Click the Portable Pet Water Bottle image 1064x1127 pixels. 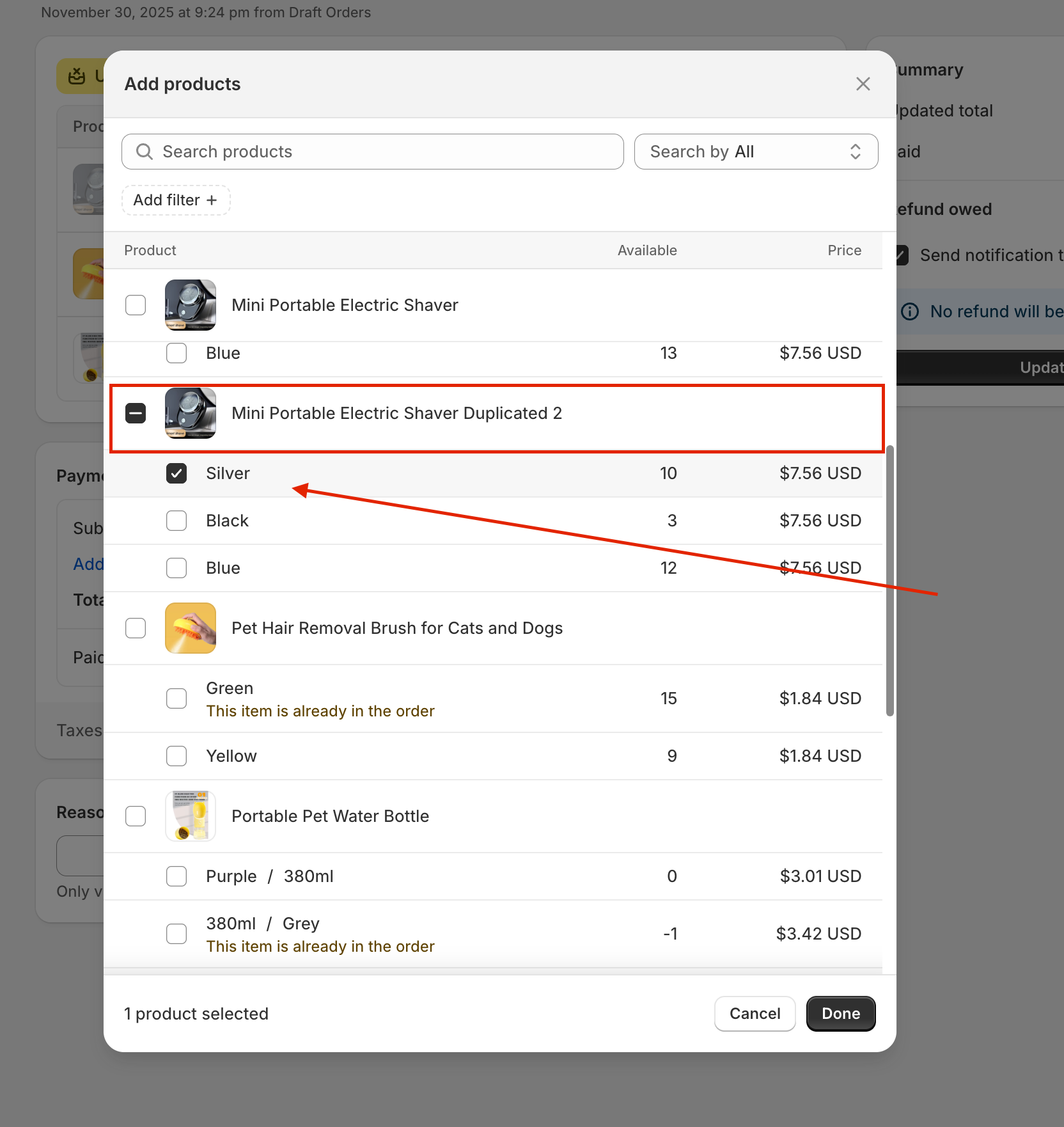tap(191, 816)
